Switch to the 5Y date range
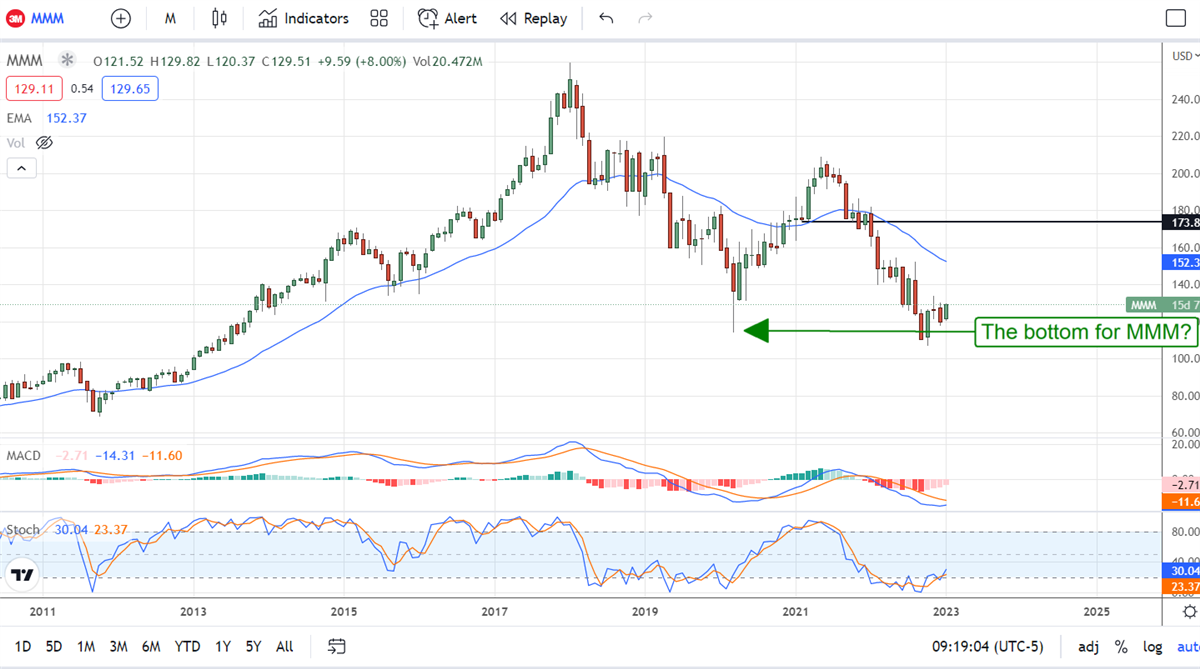Image resolution: width=1200 pixels, height=669 pixels. pyautogui.click(x=253, y=646)
